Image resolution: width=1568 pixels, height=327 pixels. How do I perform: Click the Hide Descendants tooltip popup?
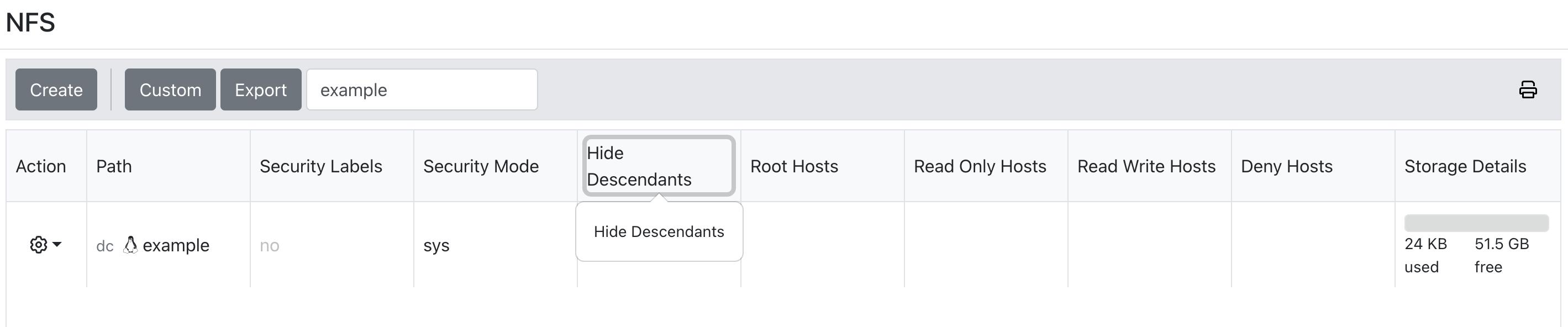[x=659, y=232]
